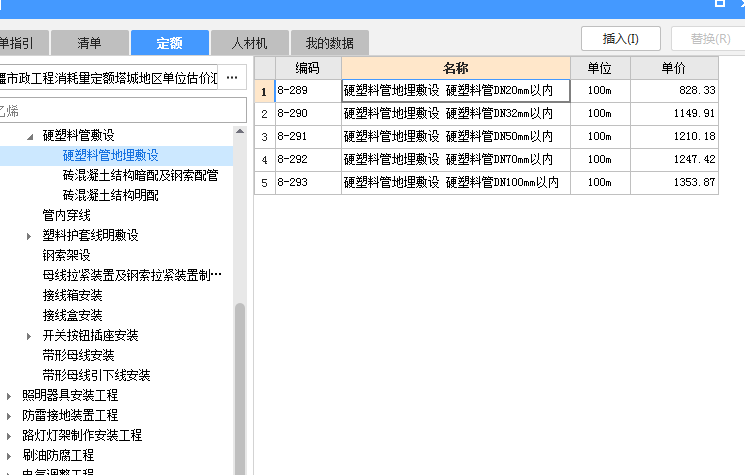745x475 pixels.
Task: Click the 硬塑料管DN70mm以内 name cell
Action: tap(456, 159)
